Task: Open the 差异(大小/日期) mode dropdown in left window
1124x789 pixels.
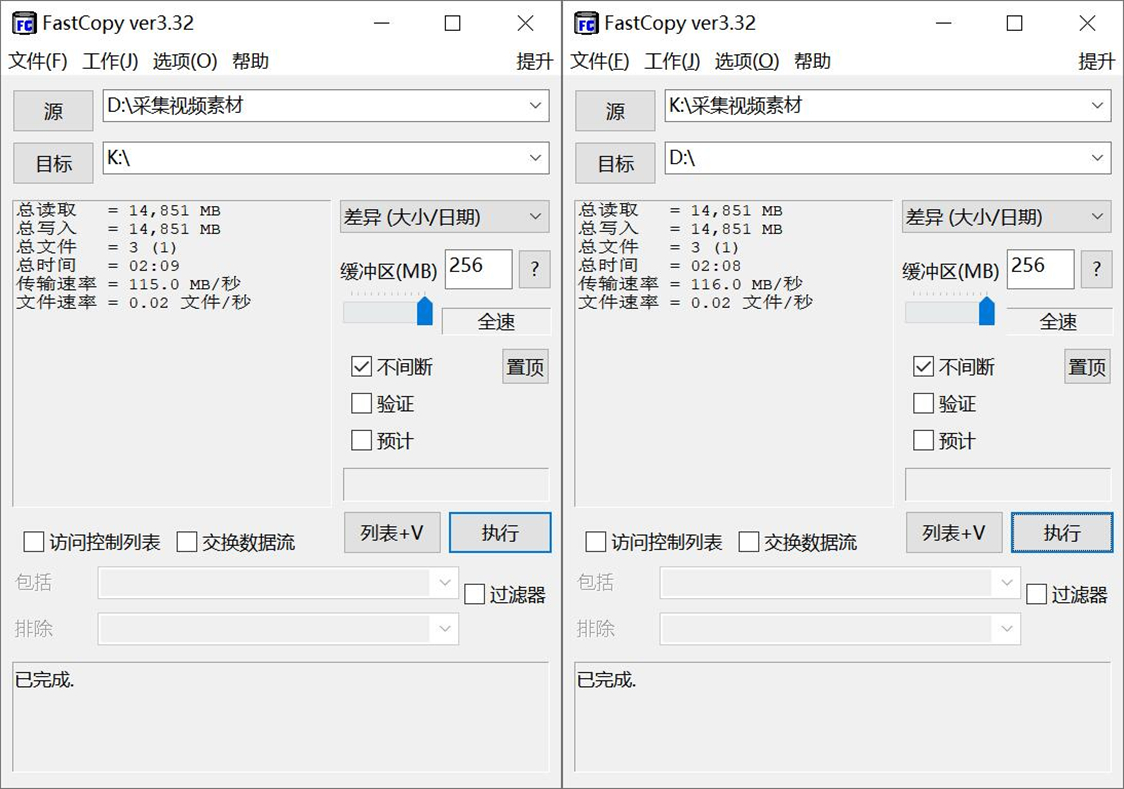Action: coord(445,217)
